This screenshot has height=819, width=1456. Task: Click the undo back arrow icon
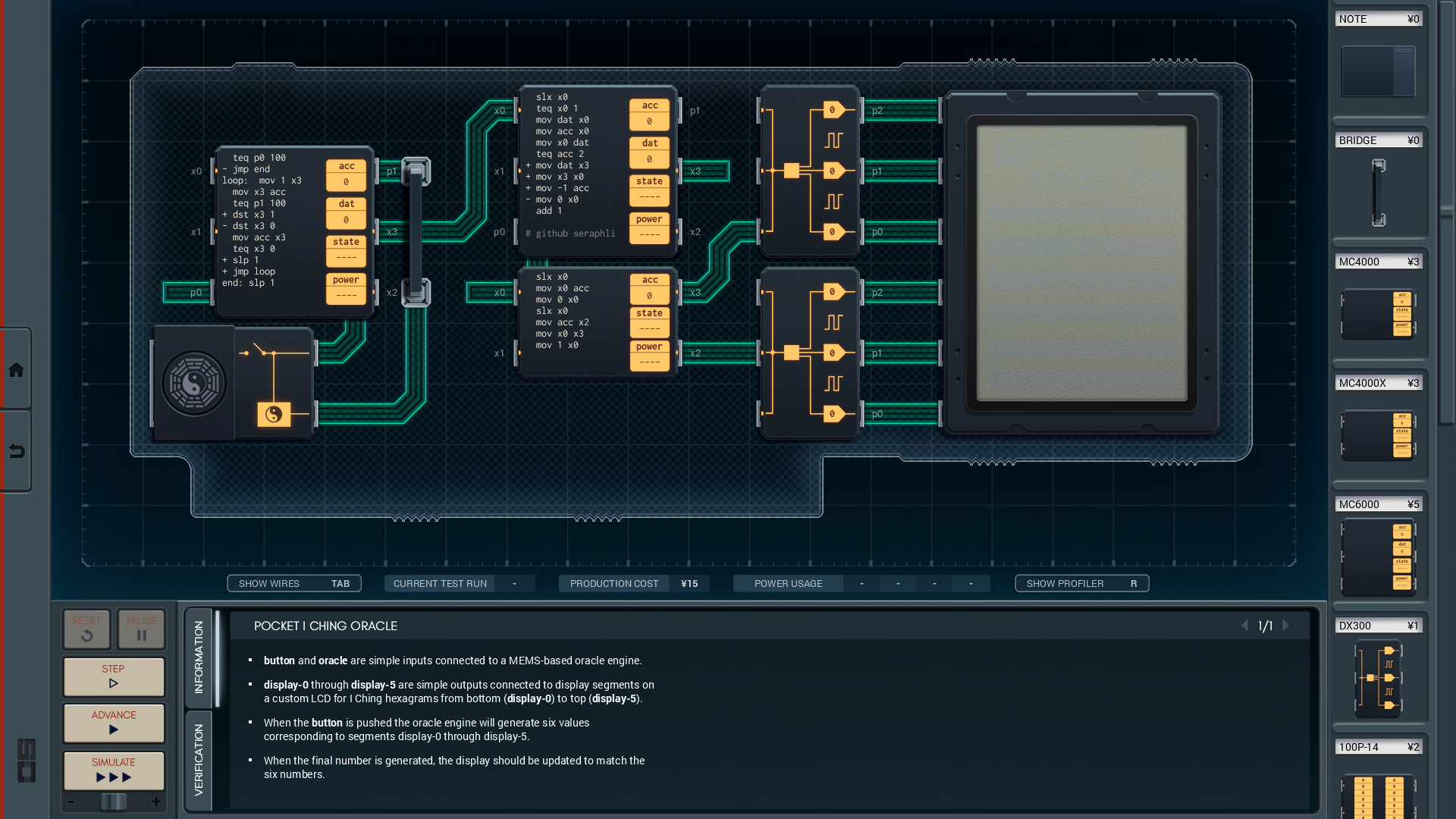tap(16, 452)
